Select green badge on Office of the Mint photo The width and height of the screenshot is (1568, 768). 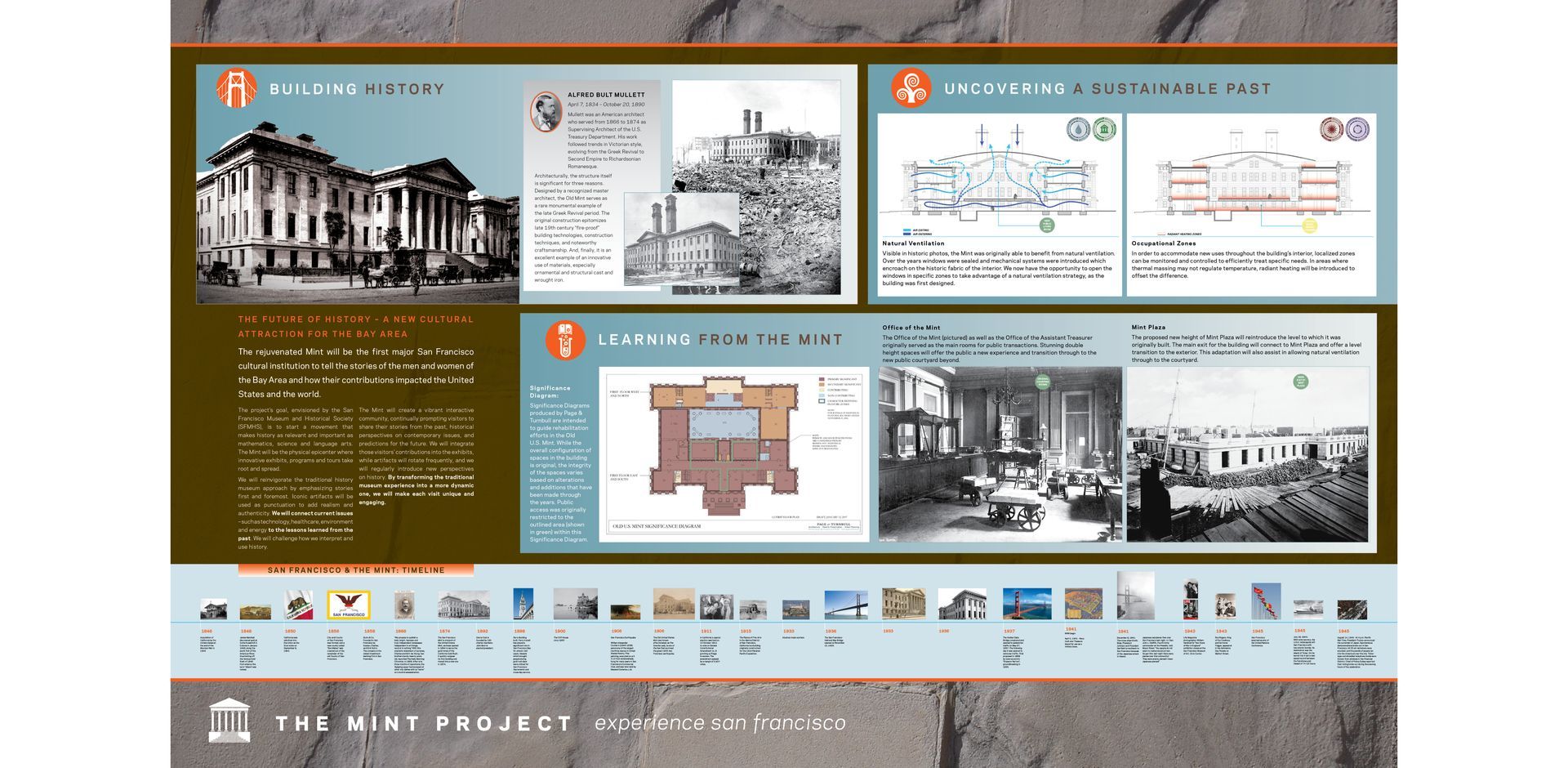pos(1043,382)
